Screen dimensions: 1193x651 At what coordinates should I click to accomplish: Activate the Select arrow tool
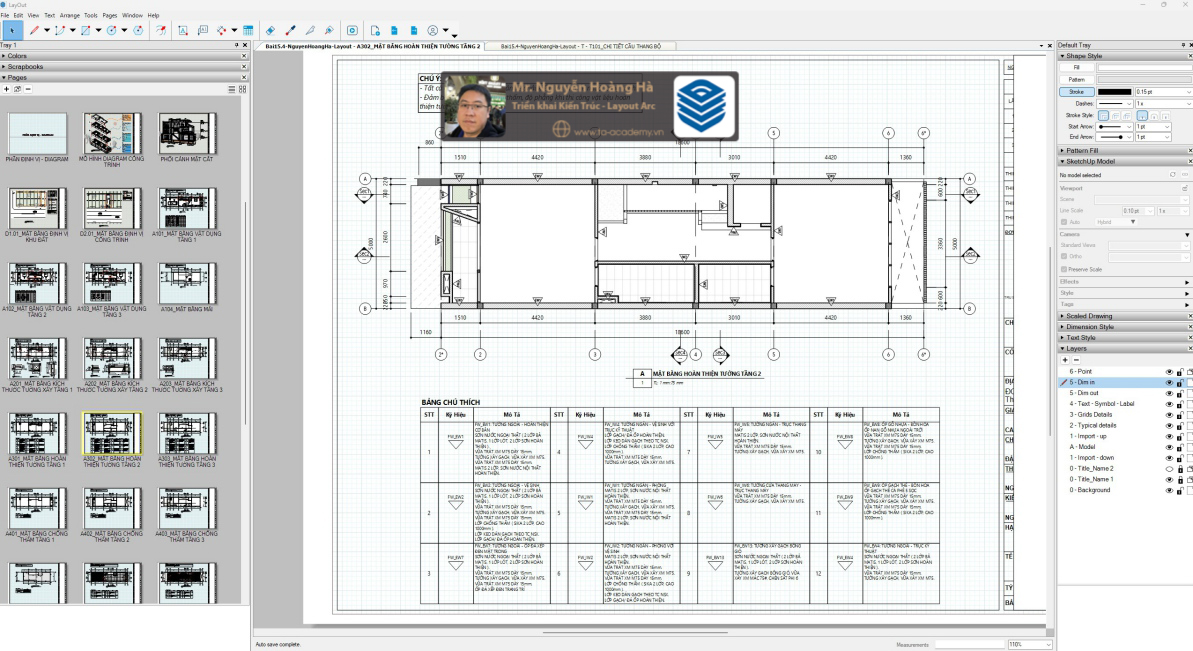(11, 30)
